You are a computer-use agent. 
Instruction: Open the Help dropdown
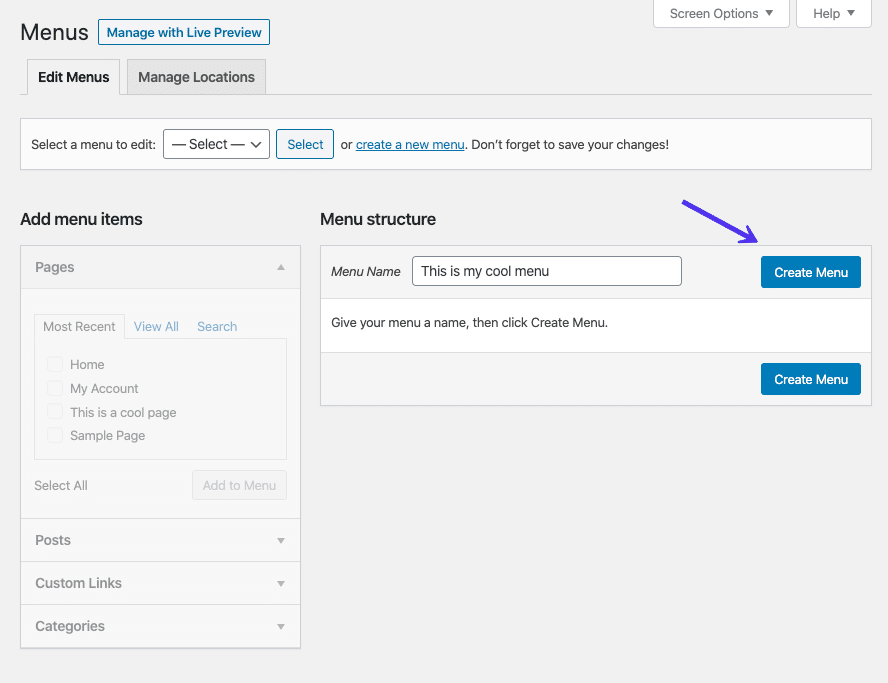[x=833, y=13]
